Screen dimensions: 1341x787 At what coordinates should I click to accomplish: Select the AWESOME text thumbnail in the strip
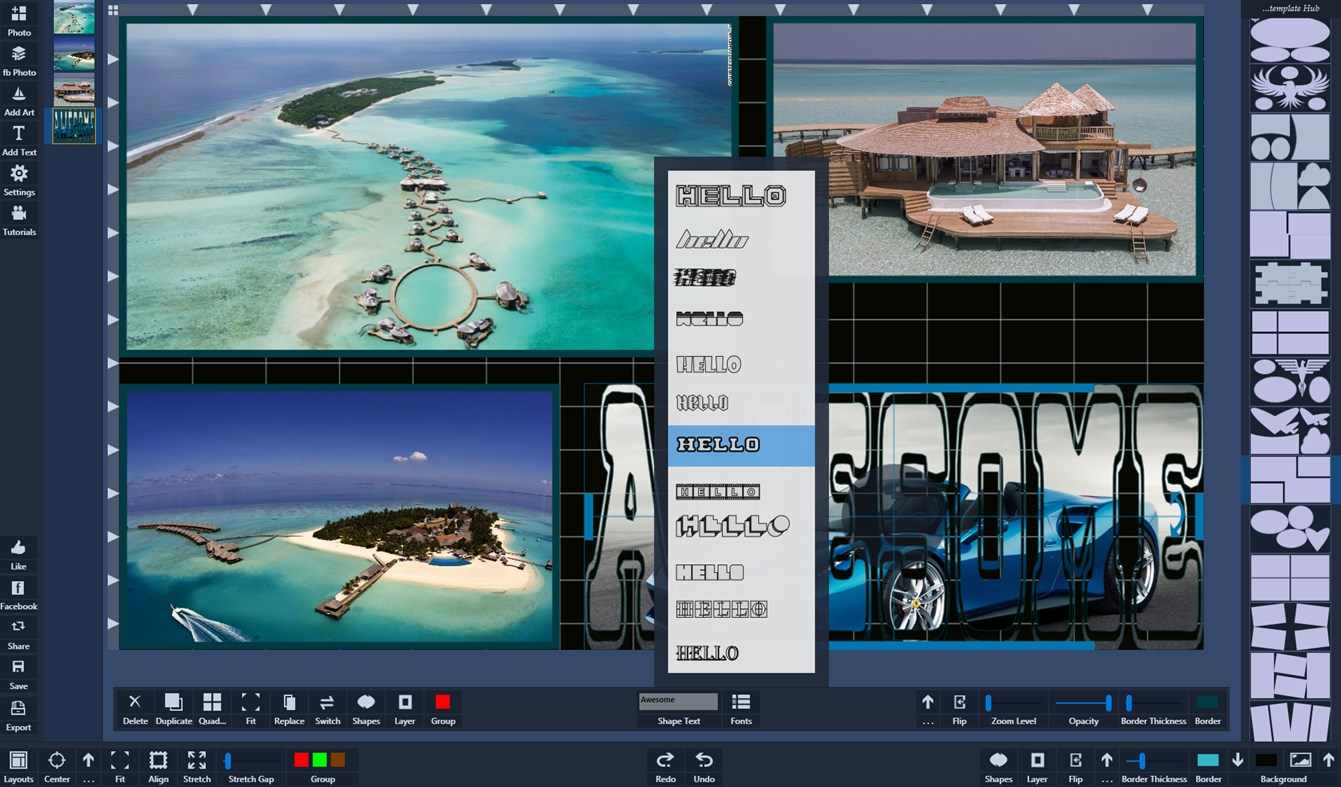74,126
